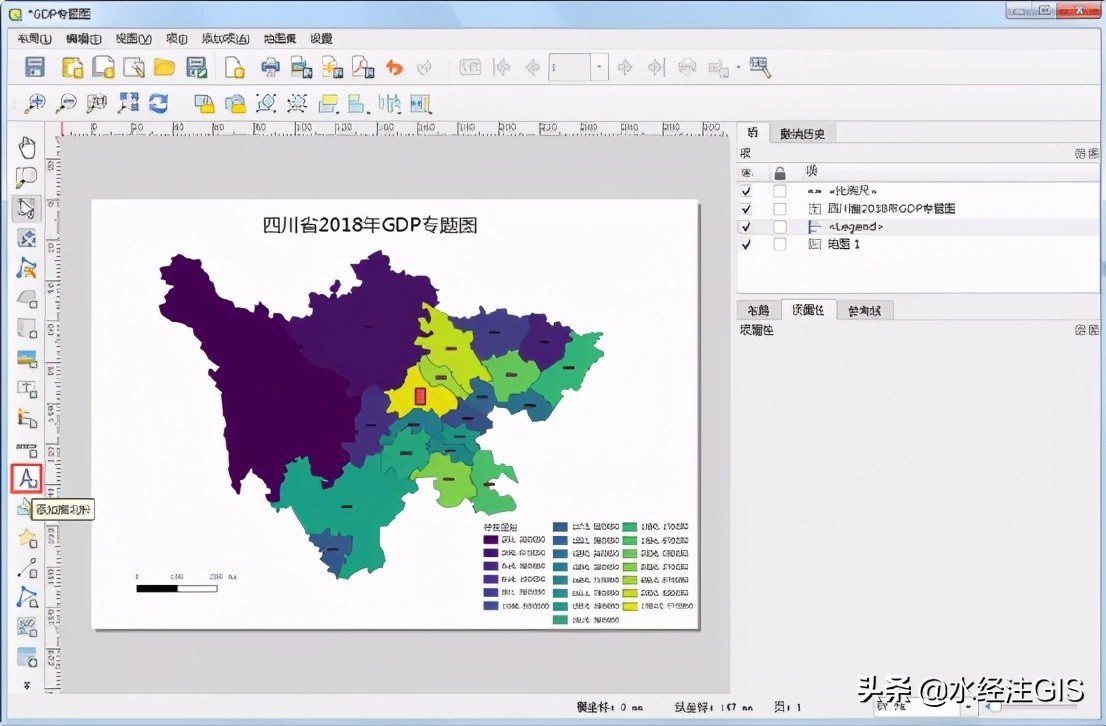Select the Add scale bar tool

tap(27, 449)
